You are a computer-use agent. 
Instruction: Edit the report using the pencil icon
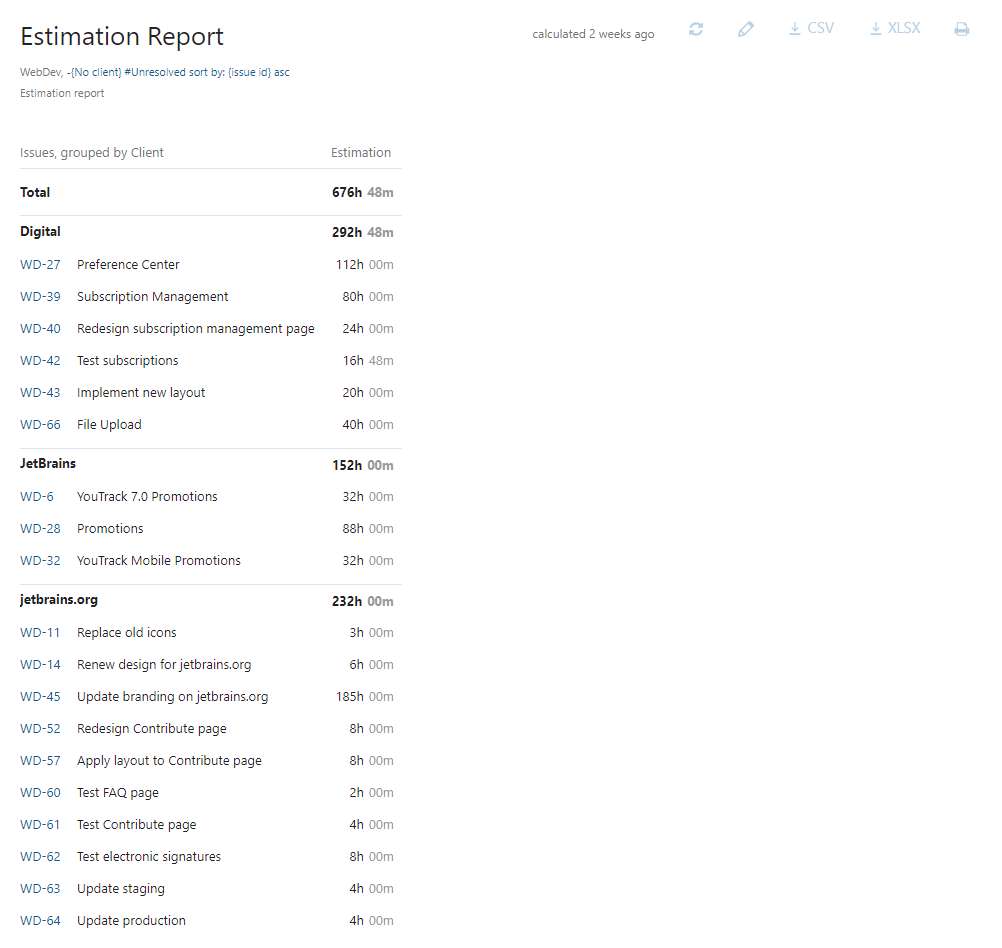click(745, 29)
